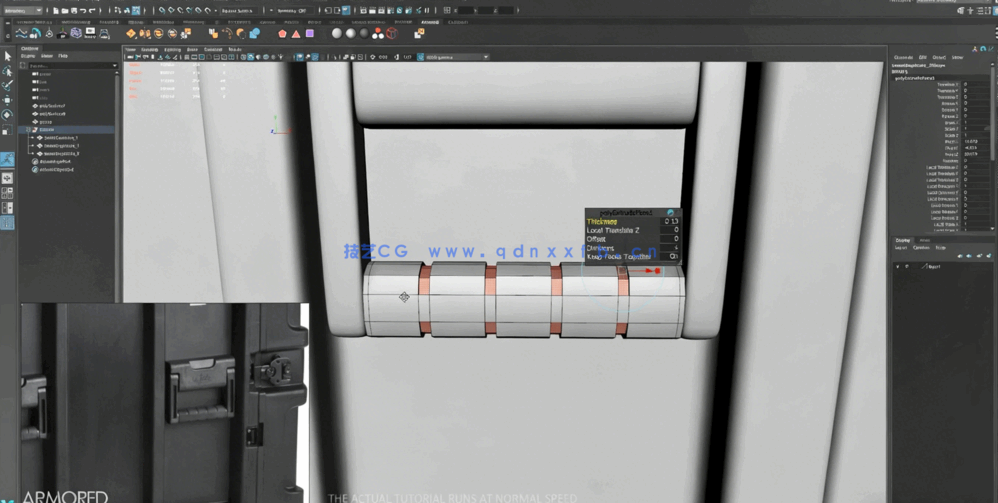Click the Thickness attribute label
998x503 pixels.
[602, 221]
